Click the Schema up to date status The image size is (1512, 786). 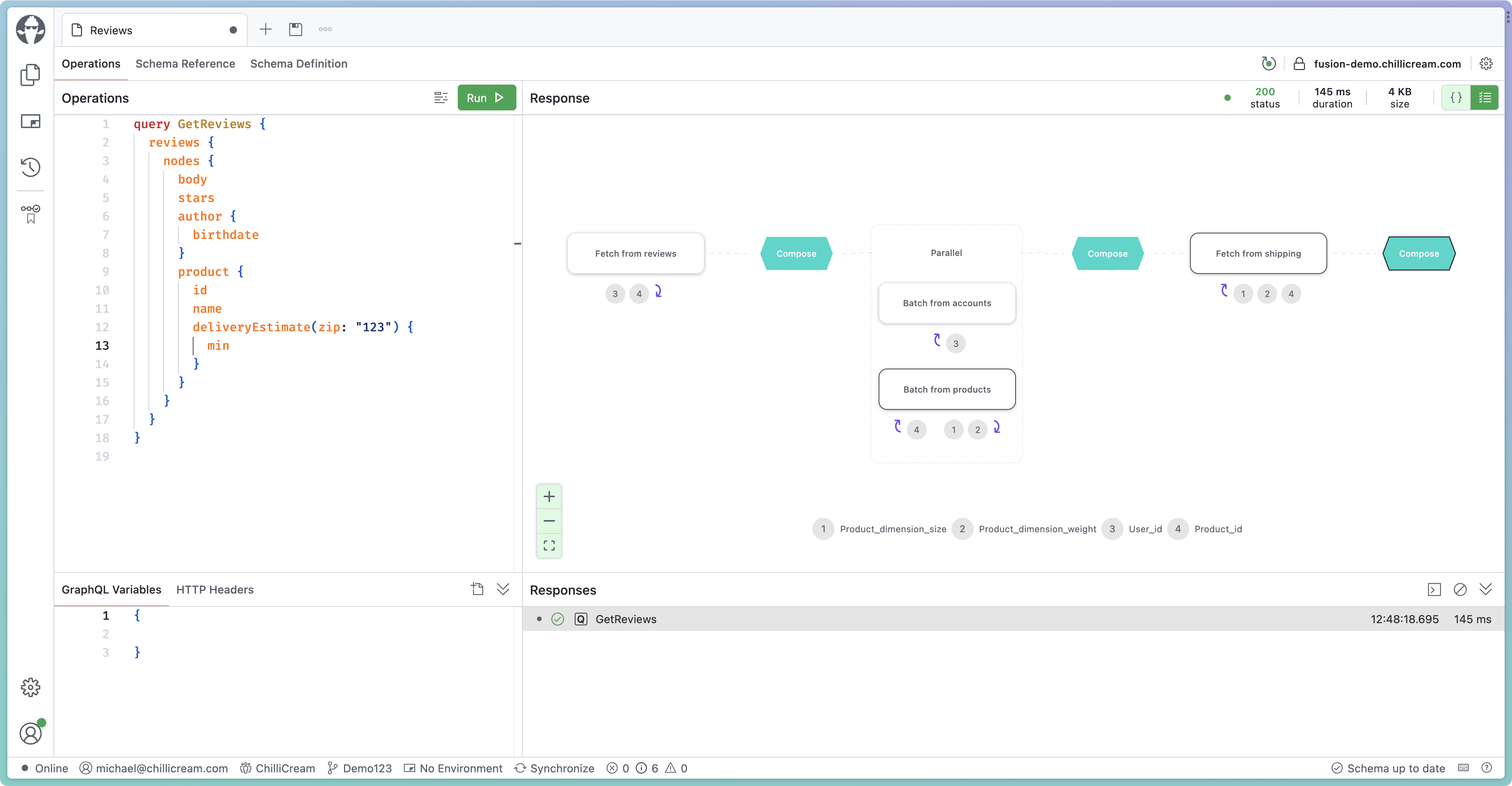(x=1388, y=768)
